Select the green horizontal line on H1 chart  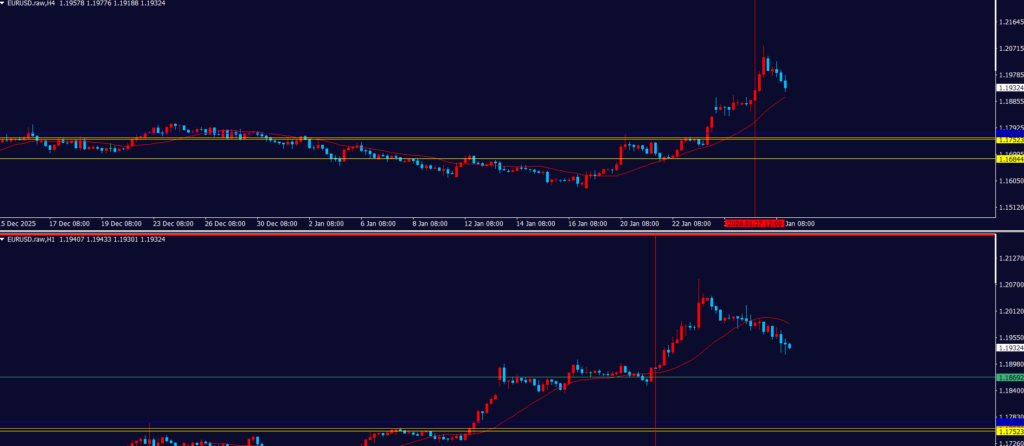[300, 377]
